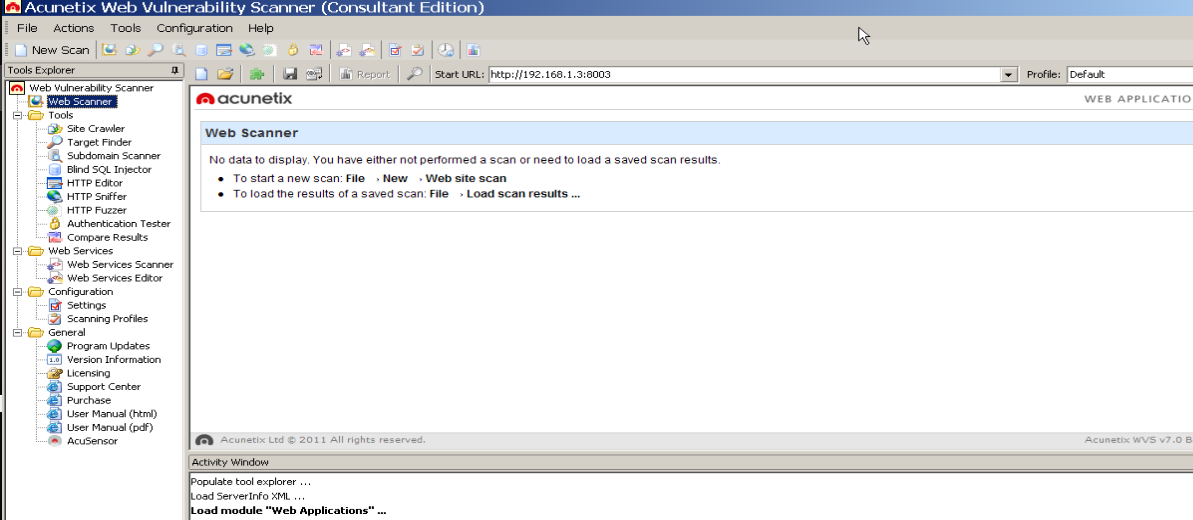Open the Compare Results toolbar icon
Screen dimensions: 1193x520
click(315, 50)
